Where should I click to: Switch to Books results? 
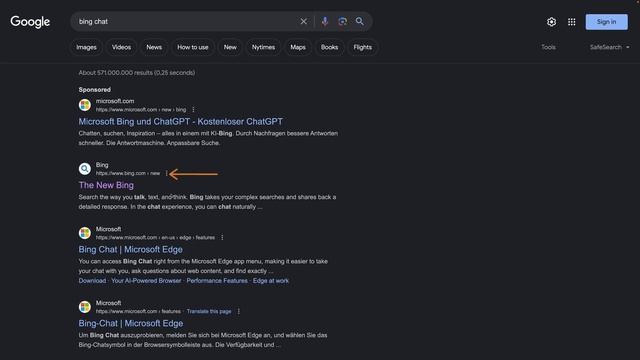pyautogui.click(x=329, y=47)
